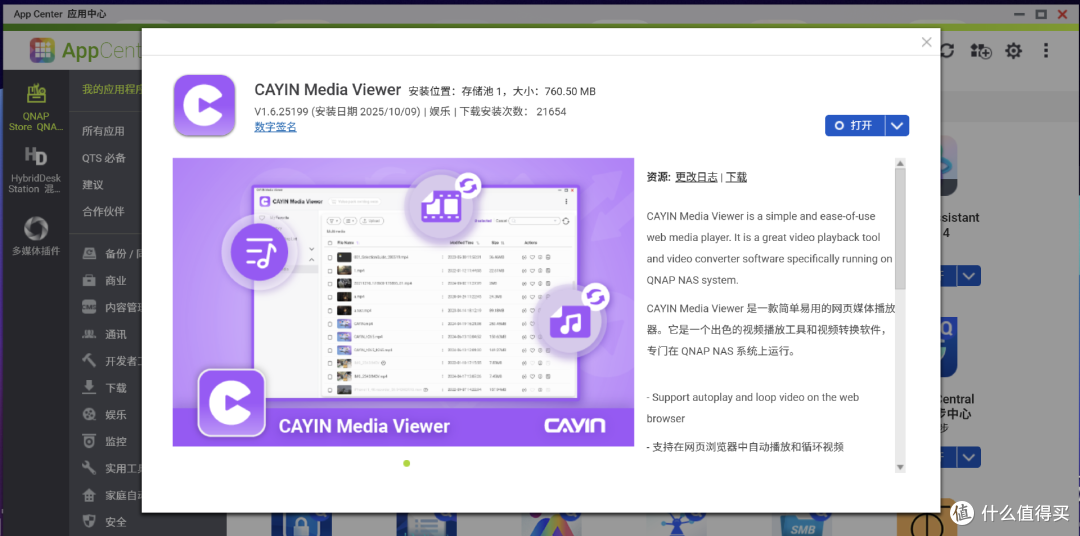Close the app details dialog
This screenshot has height=536, width=1080.
926,42
